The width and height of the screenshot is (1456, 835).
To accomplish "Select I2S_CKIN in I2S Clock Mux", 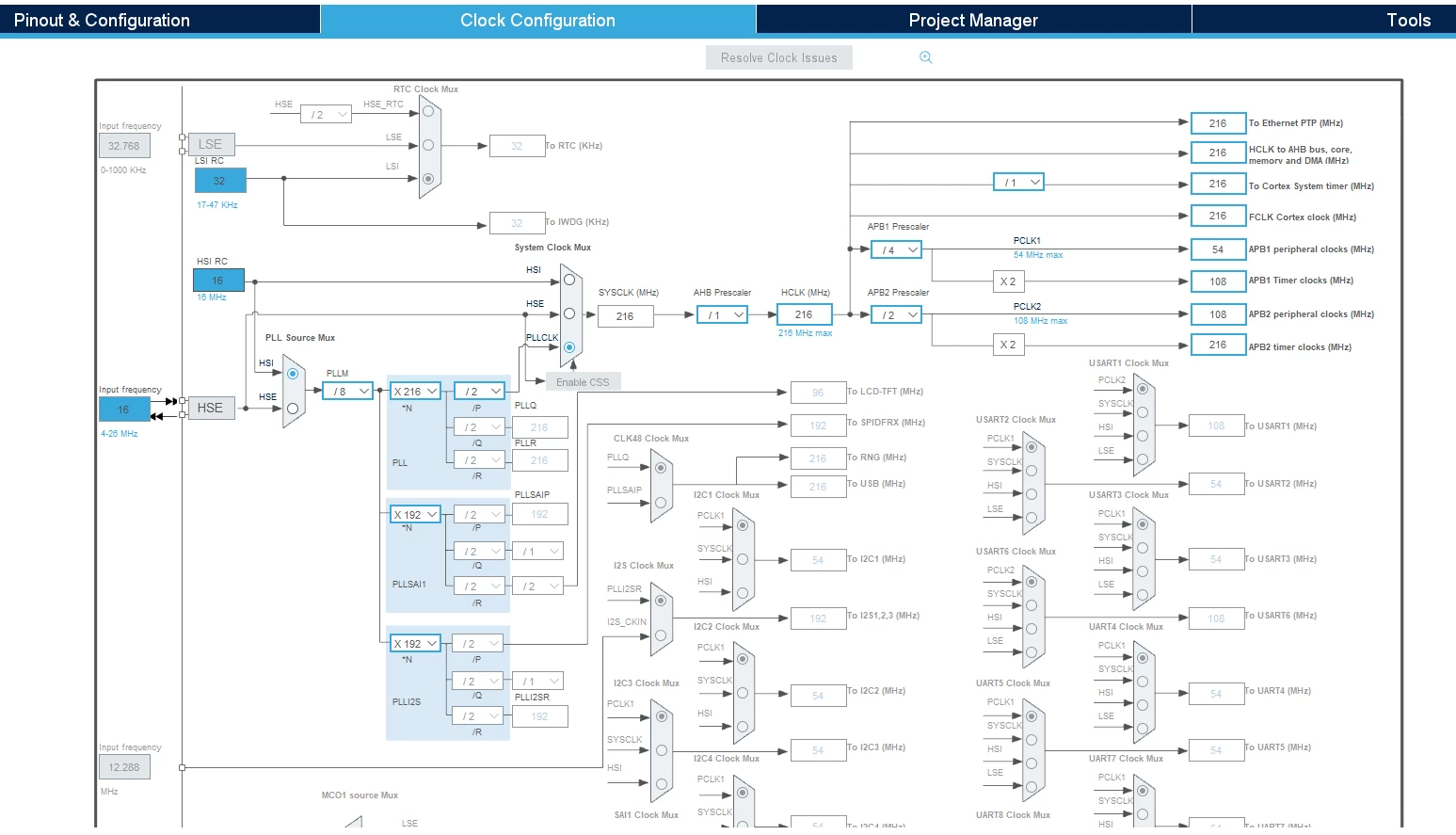I will 661,635.
